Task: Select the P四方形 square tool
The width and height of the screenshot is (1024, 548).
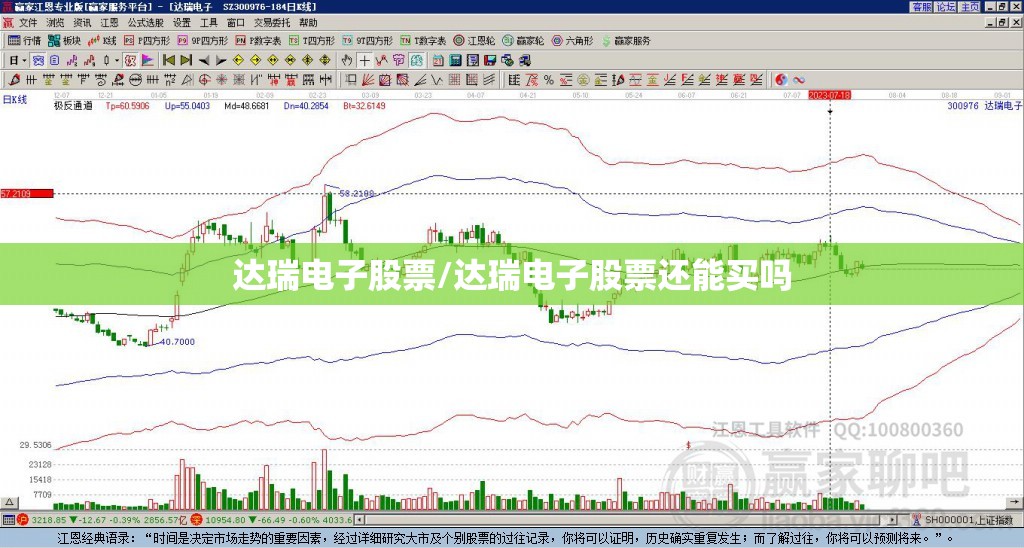Action: [x=147, y=40]
